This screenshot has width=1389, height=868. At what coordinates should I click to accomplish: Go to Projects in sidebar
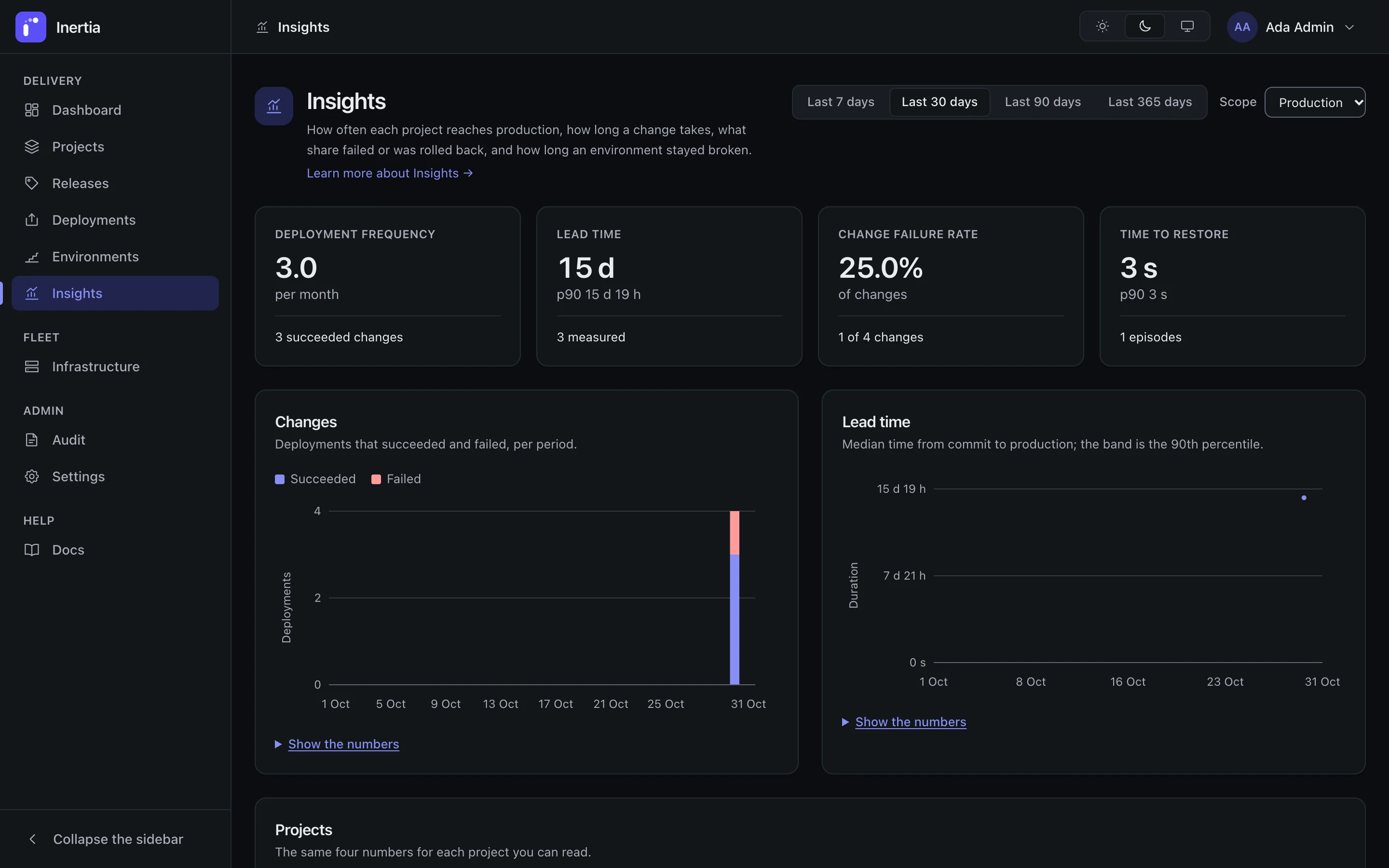click(x=115, y=147)
